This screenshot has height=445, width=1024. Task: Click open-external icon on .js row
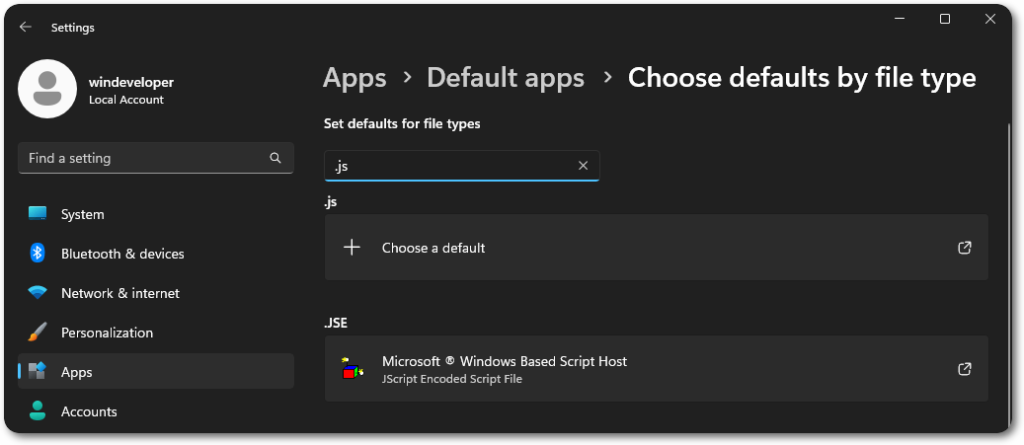[964, 248]
